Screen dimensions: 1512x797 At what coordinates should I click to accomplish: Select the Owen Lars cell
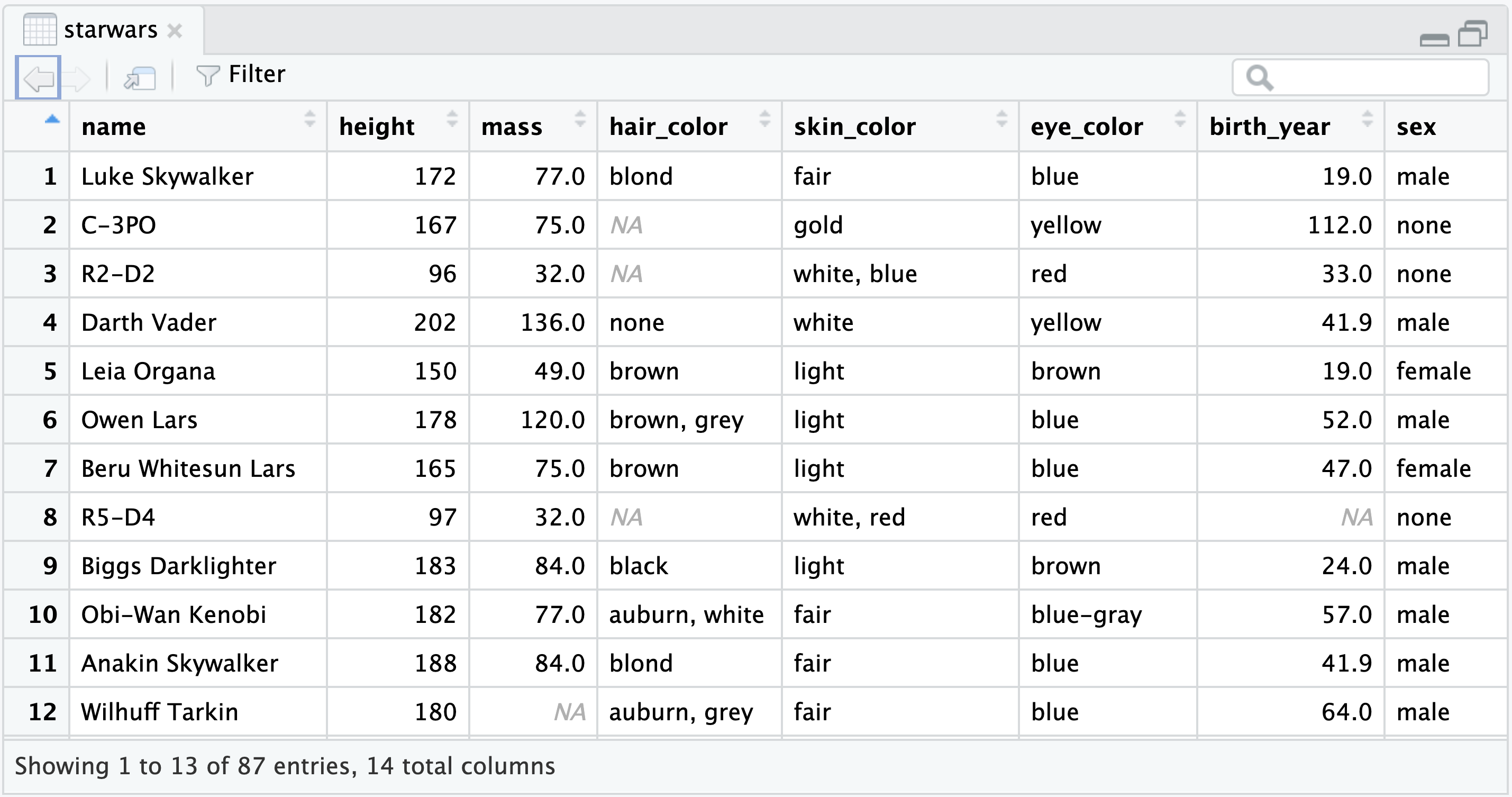tap(198, 420)
